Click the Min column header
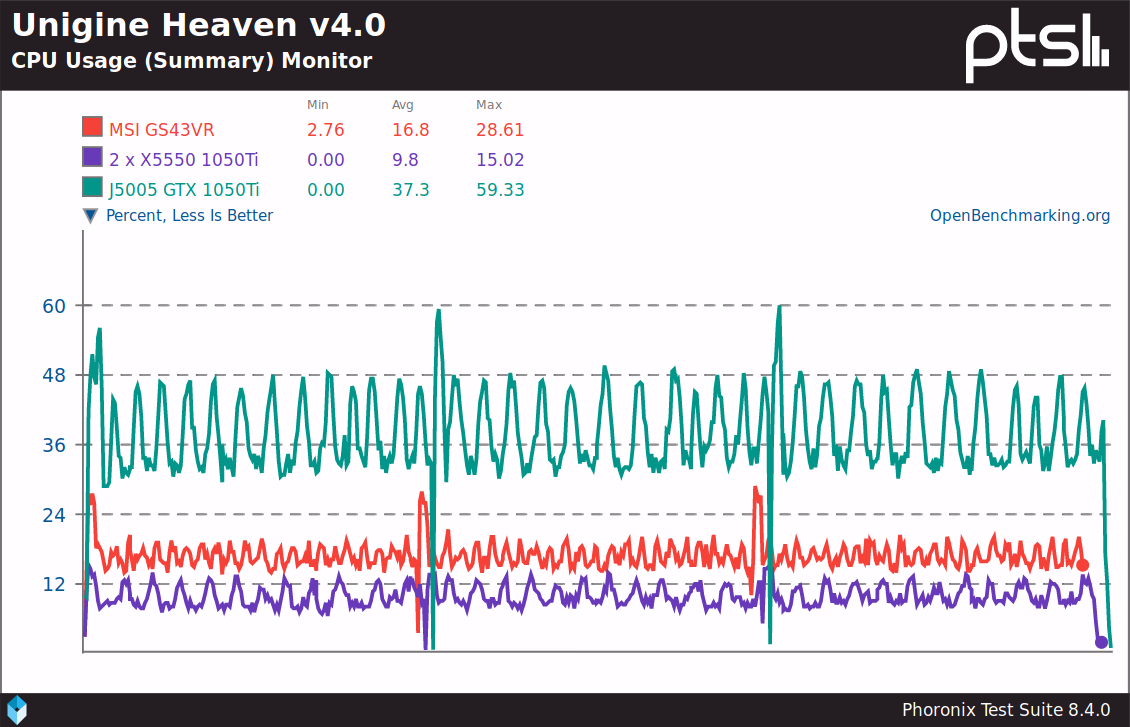The width and height of the screenshot is (1130, 727). [318, 105]
